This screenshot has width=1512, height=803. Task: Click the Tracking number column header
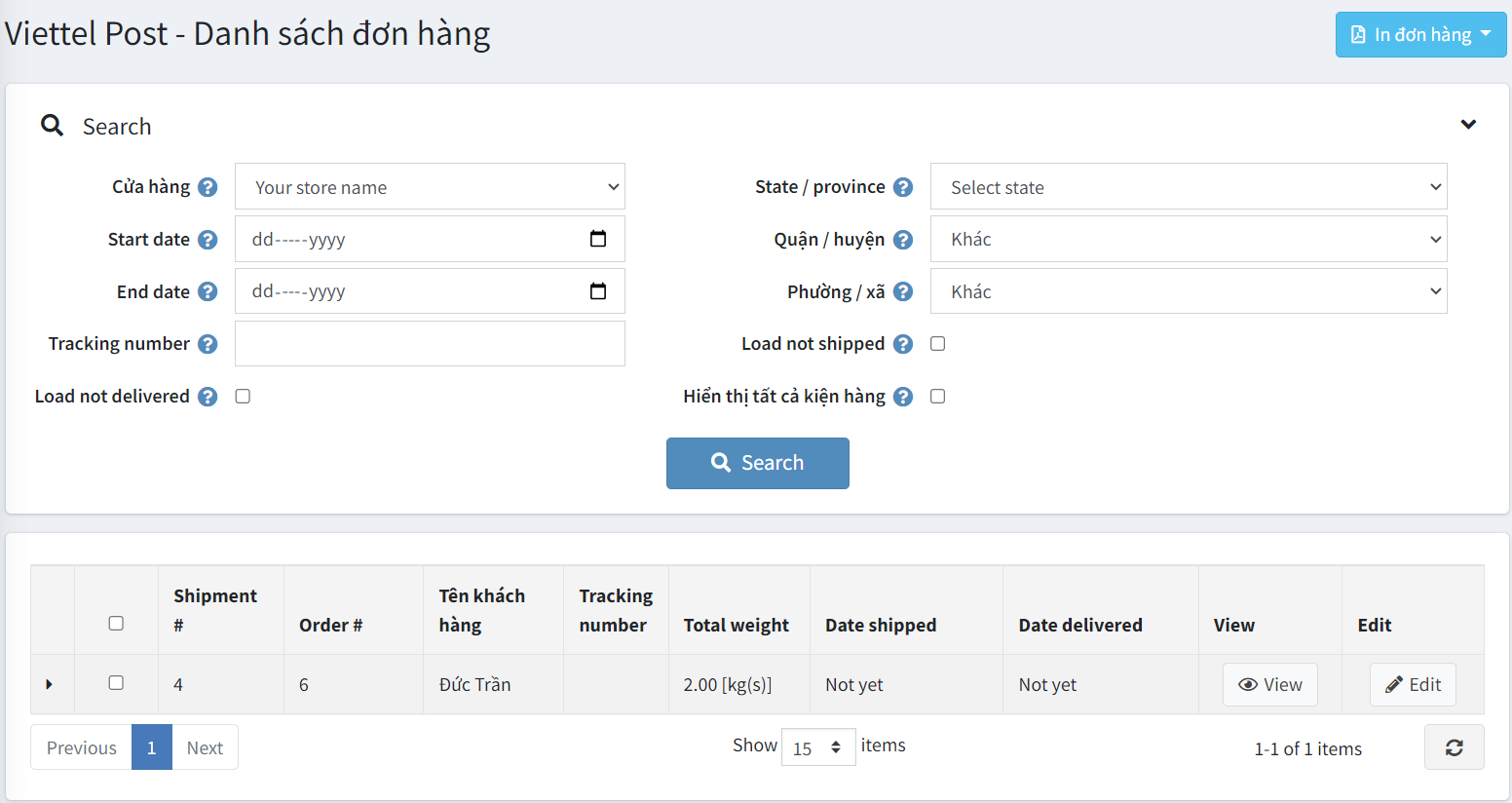[616, 610]
